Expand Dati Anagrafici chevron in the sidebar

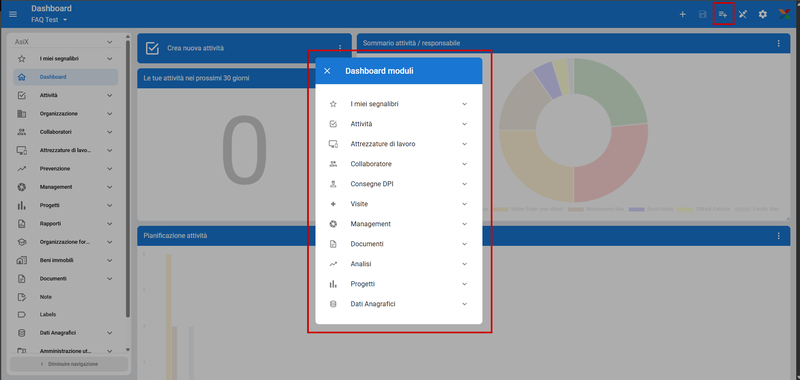click(109, 333)
